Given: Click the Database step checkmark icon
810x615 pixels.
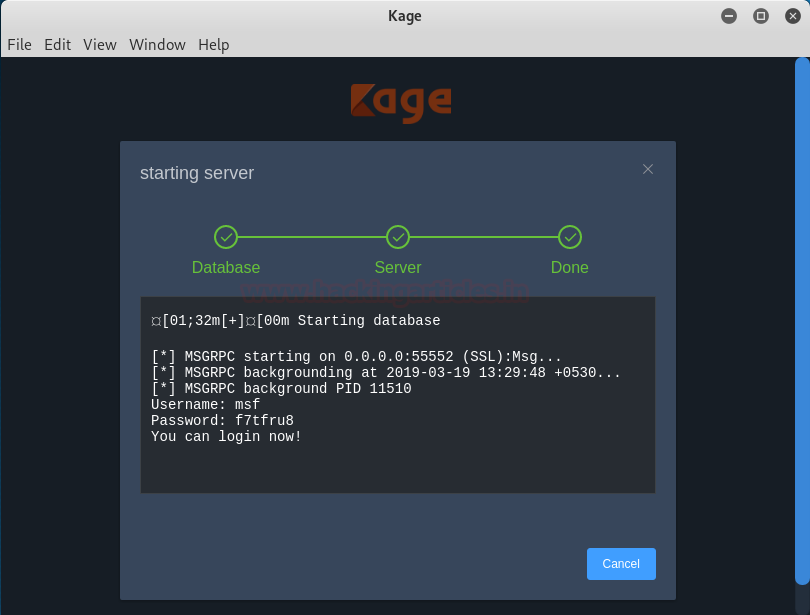Looking at the screenshot, I should [x=226, y=237].
